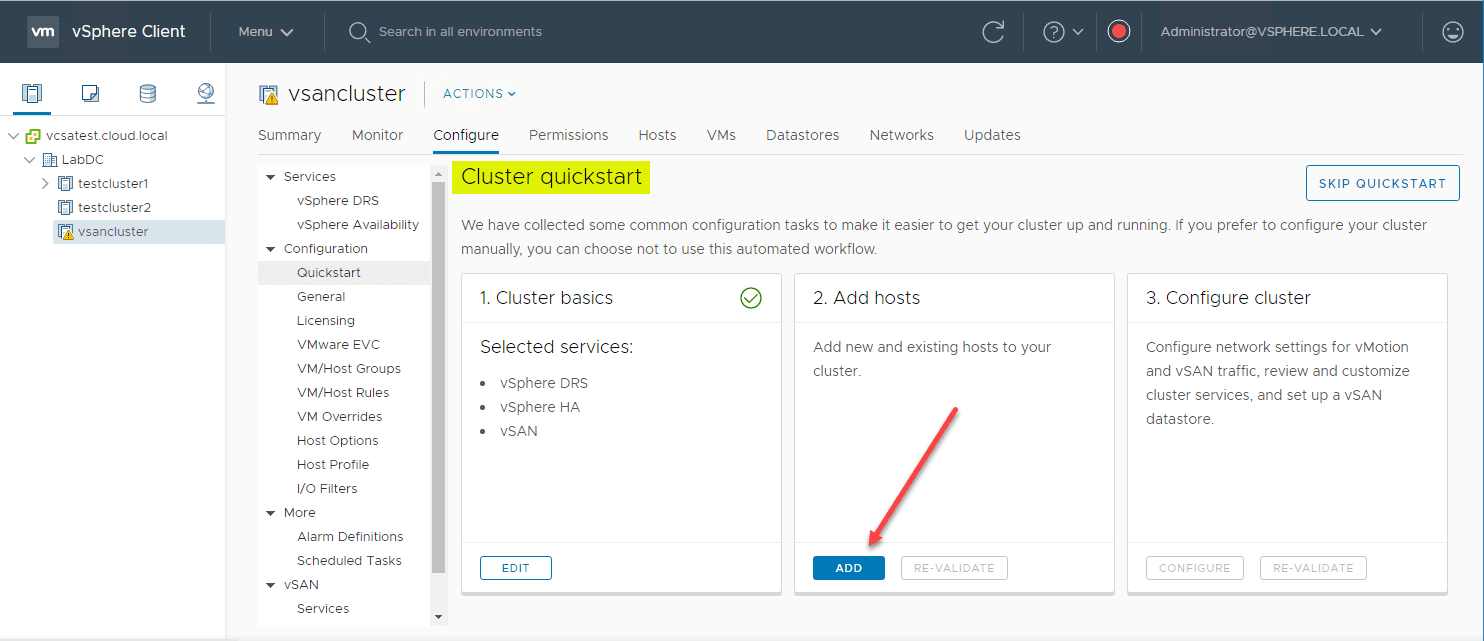Open the Networking view icon

pyautogui.click(x=206, y=94)
